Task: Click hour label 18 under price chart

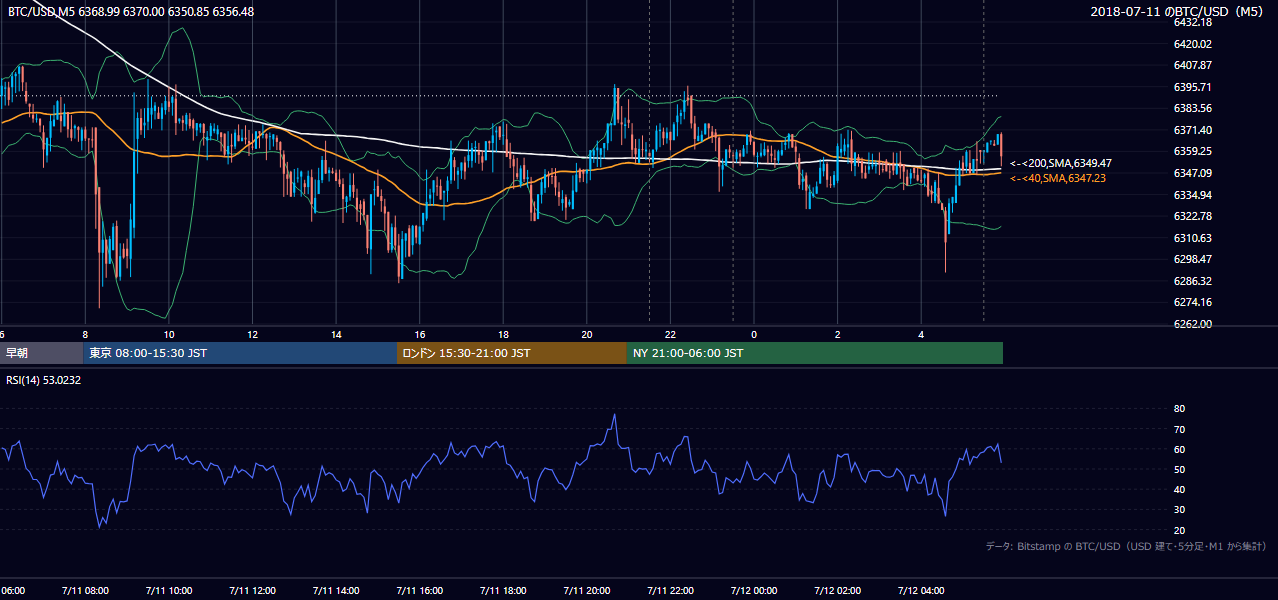Action: click(x=503, y=335)
